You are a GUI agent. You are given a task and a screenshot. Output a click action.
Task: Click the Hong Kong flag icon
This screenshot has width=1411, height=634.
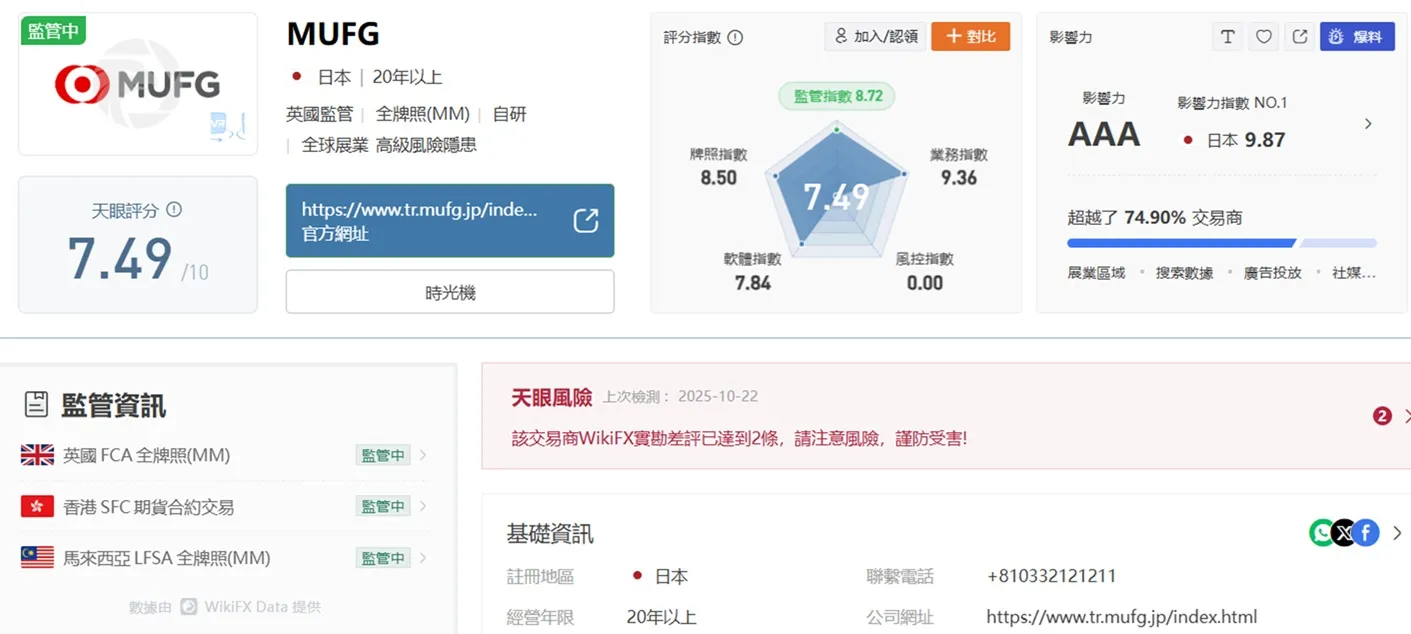[x=37, y=507]
